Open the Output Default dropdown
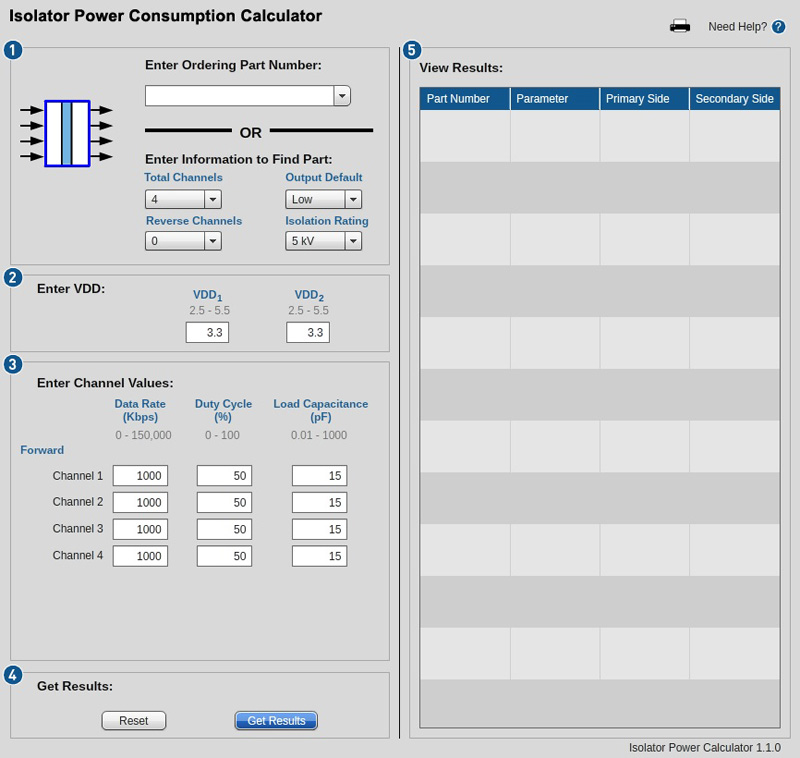The width and height of the screenshot is (800, 758). pos(352,199)
